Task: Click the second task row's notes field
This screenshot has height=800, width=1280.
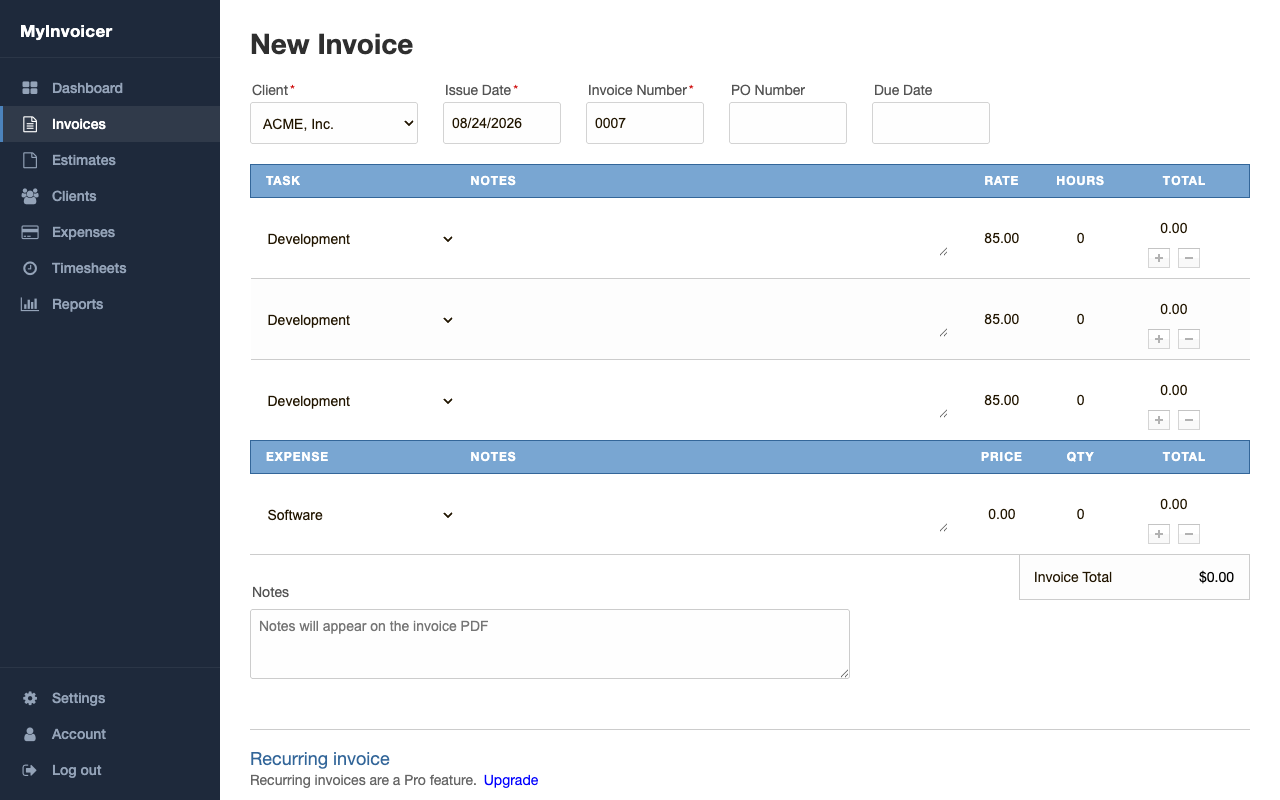Action: [708, 320]
